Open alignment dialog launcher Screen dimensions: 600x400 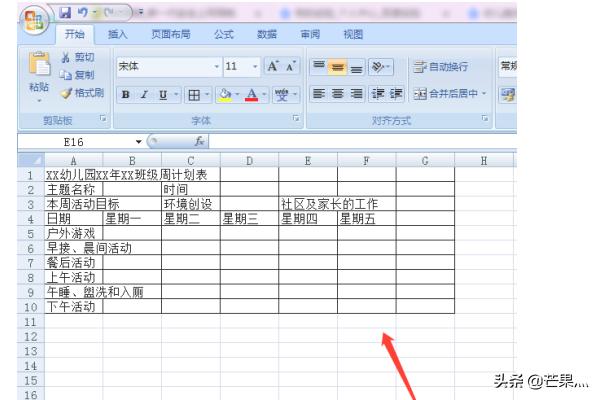point(484,119)
